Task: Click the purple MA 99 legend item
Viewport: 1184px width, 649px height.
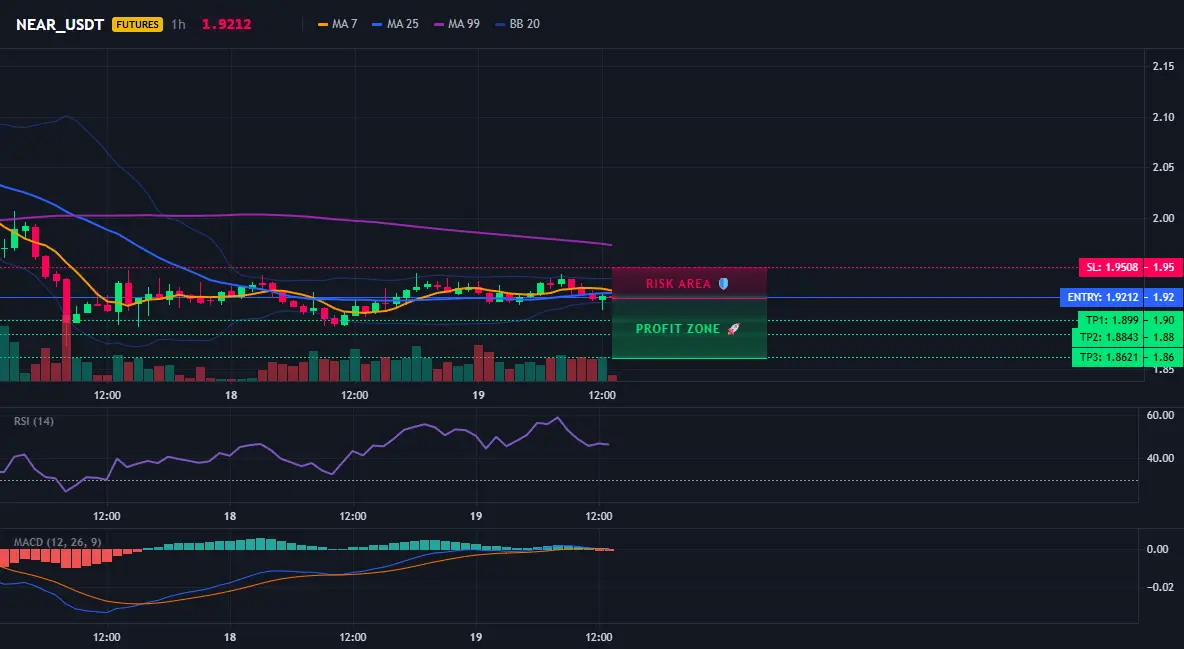Action: click(457, 24)
